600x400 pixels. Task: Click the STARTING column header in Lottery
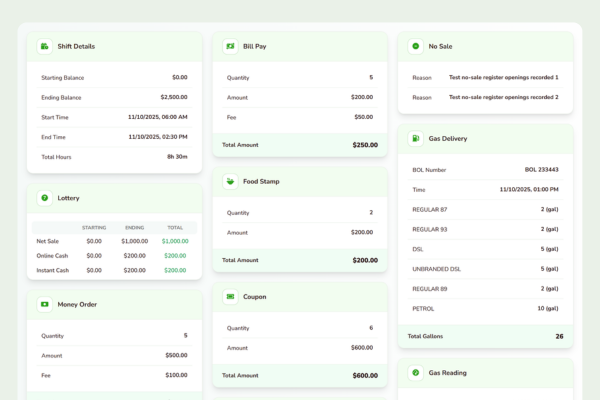click(x=94, y=228)
